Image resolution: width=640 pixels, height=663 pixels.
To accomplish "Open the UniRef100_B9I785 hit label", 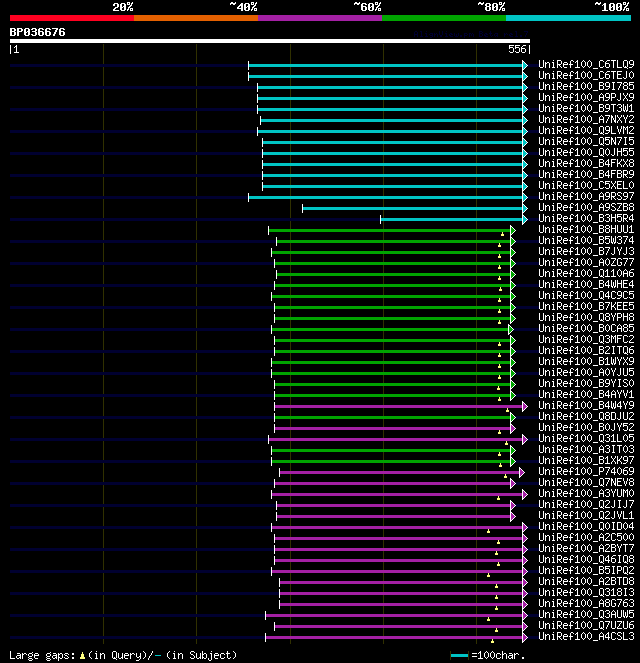I will click(586, 86).
